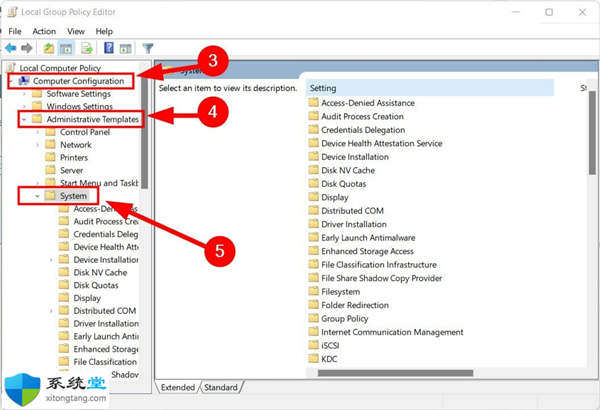Toggle the Show/Hide Console Tree icon
Image resolution: width=600 pixels, height=410 pixels.
[66, 48]
